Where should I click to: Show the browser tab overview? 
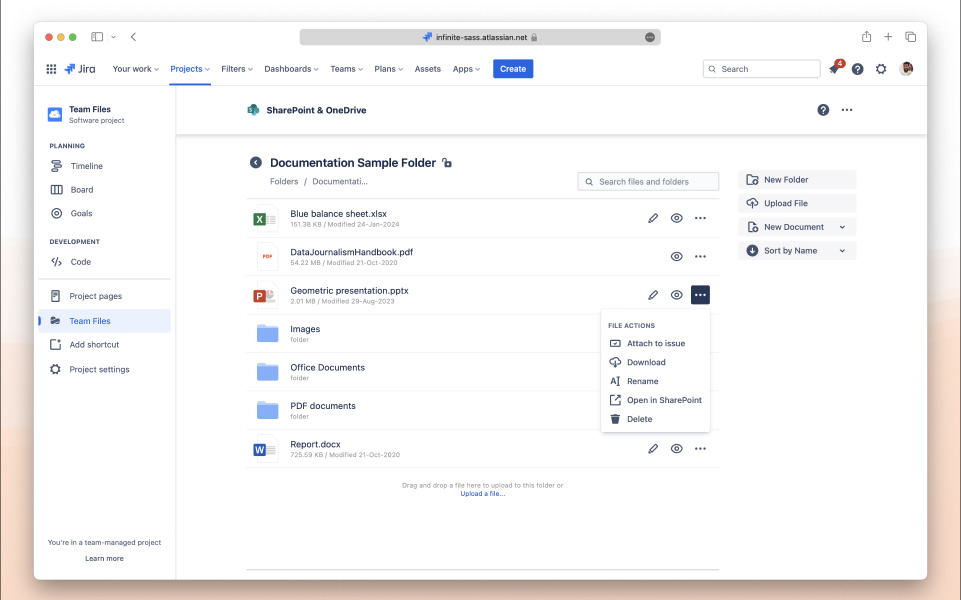coord(910,37)
